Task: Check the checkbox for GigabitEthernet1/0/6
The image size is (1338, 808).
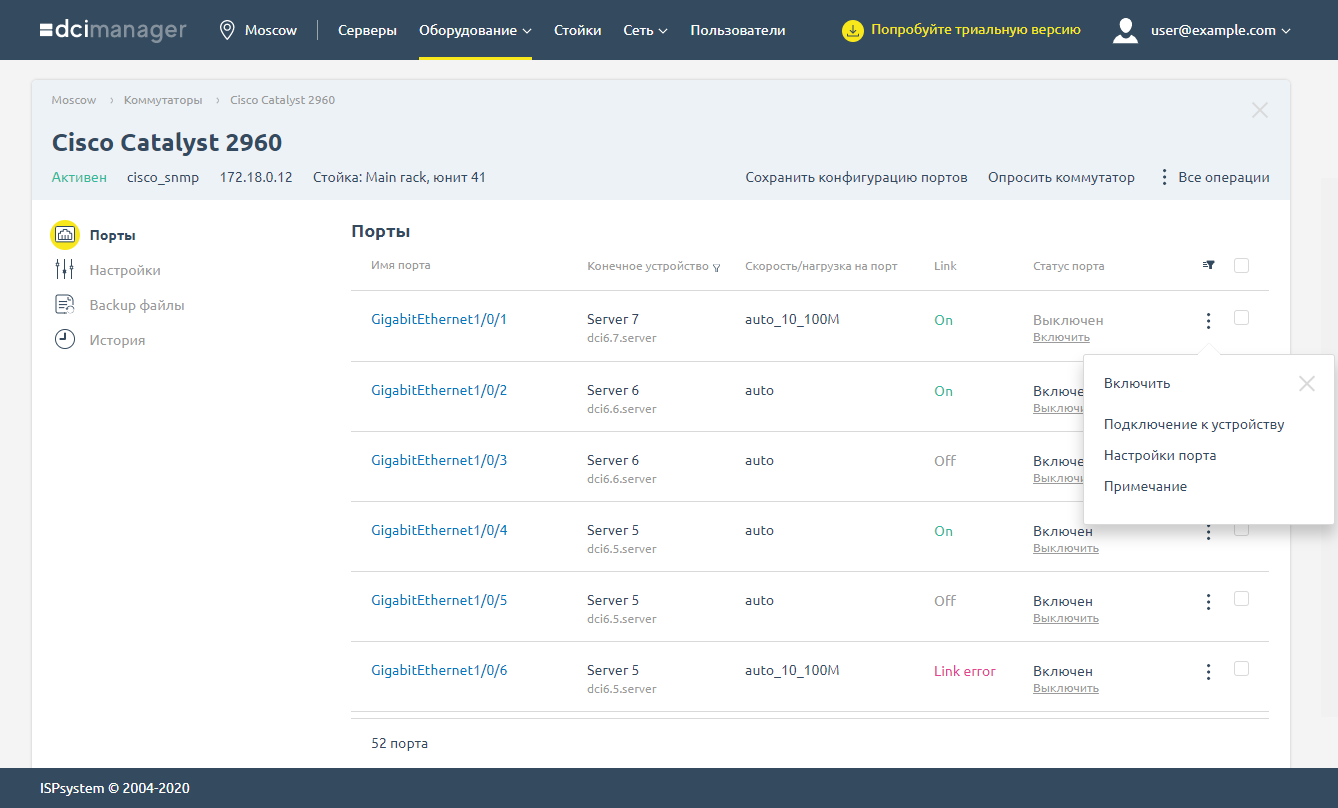Action: tap(1241, 671)
